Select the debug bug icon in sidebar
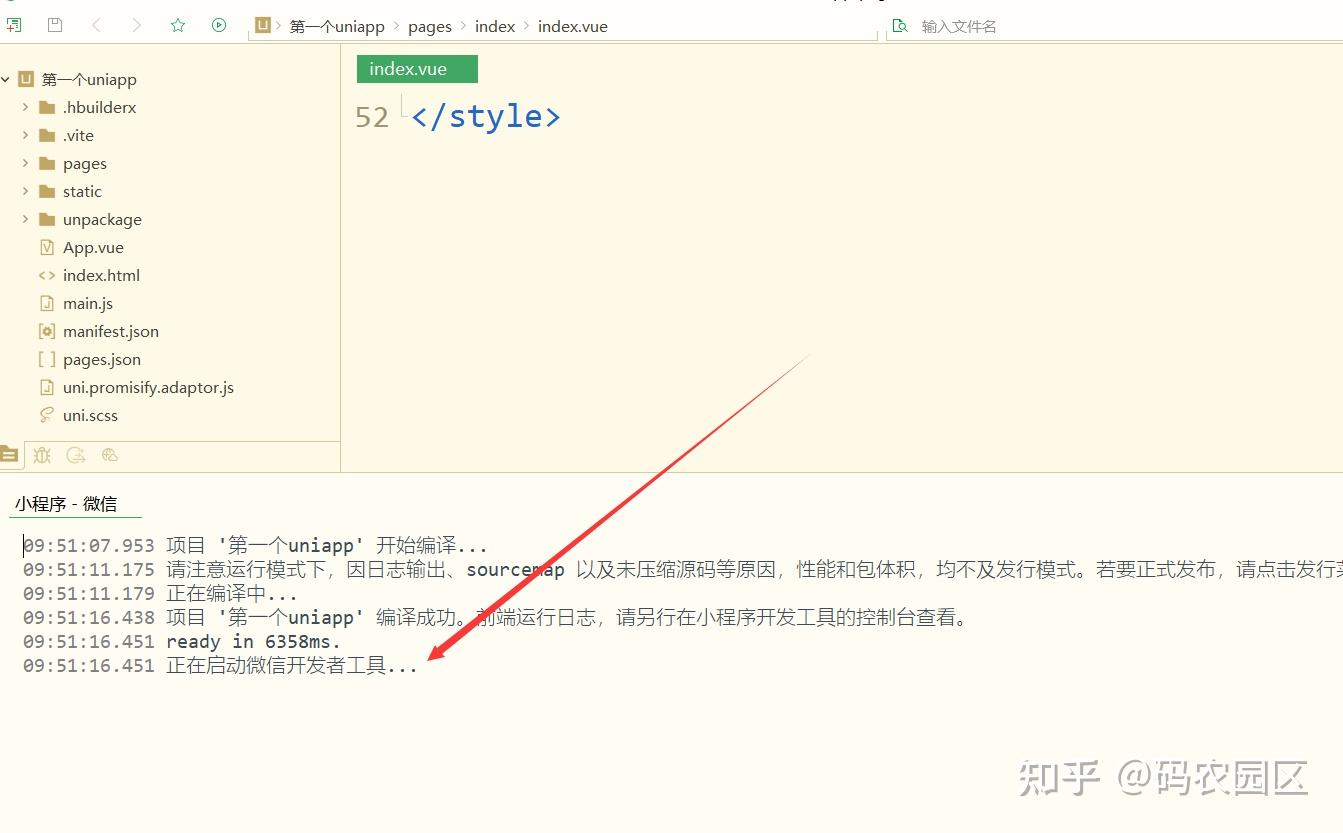The height and width of the screenshot is (833, 1343). [42, 455]
